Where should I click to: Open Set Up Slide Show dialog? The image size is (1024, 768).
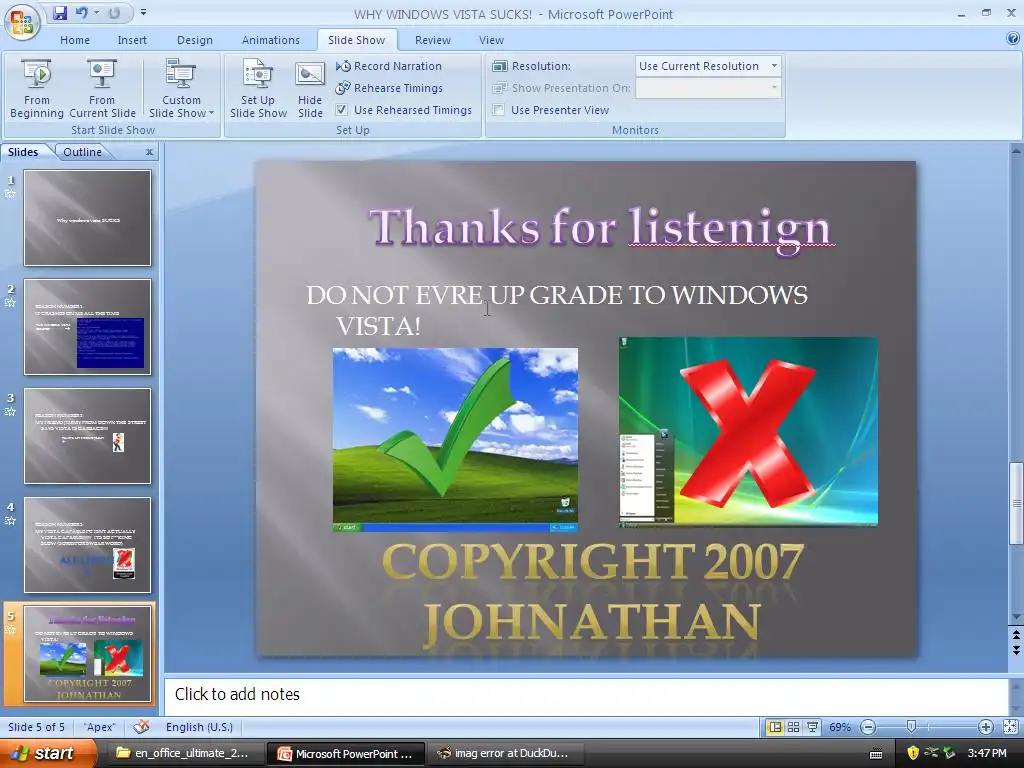pos(258,89)
